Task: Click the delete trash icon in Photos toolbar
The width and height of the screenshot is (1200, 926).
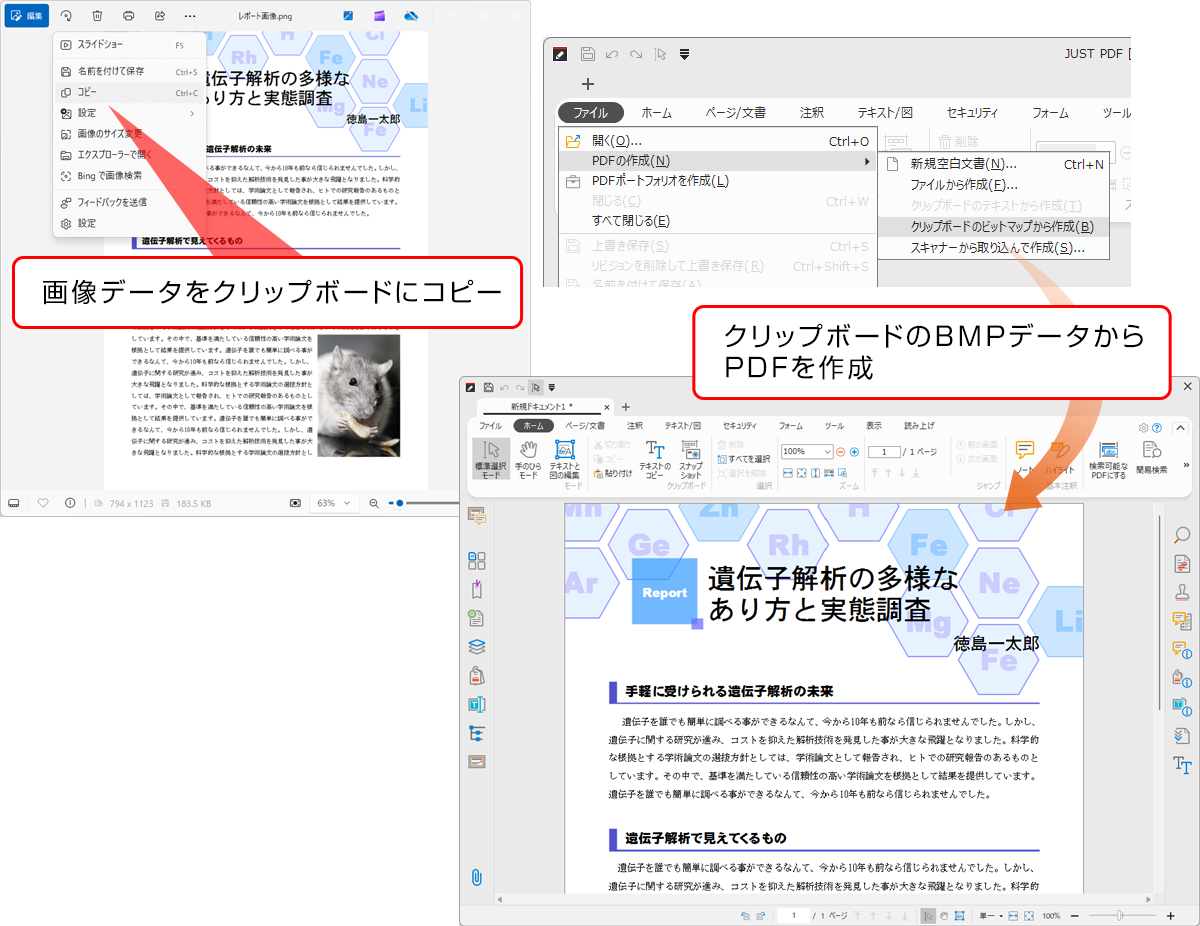Action: [97, 16]
